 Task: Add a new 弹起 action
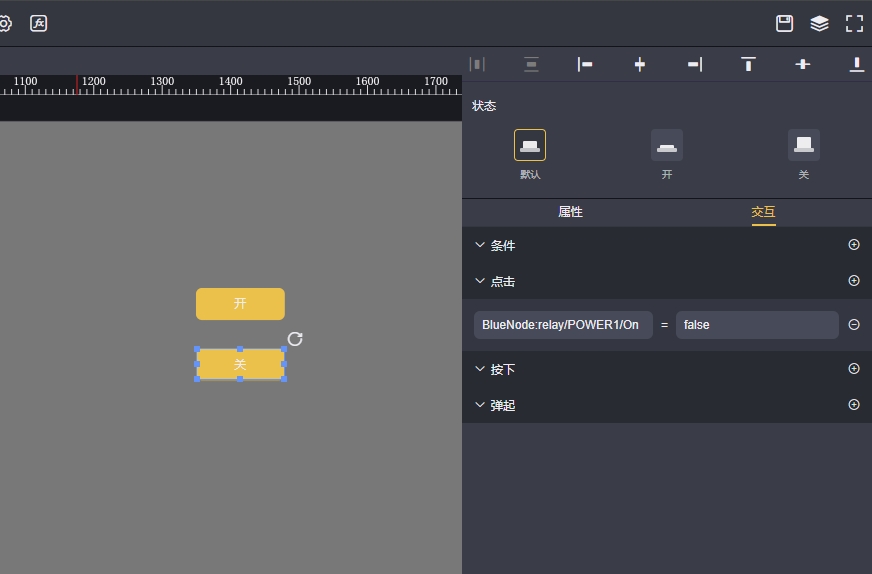[x=854, y=405]
